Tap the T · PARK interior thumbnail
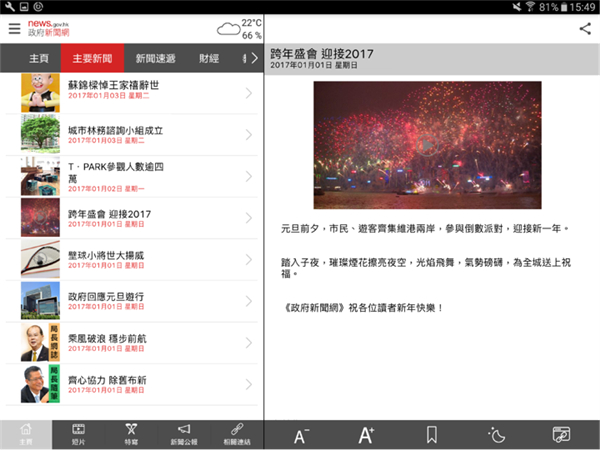Screen dimensions: 600x450 click(40, 176)
